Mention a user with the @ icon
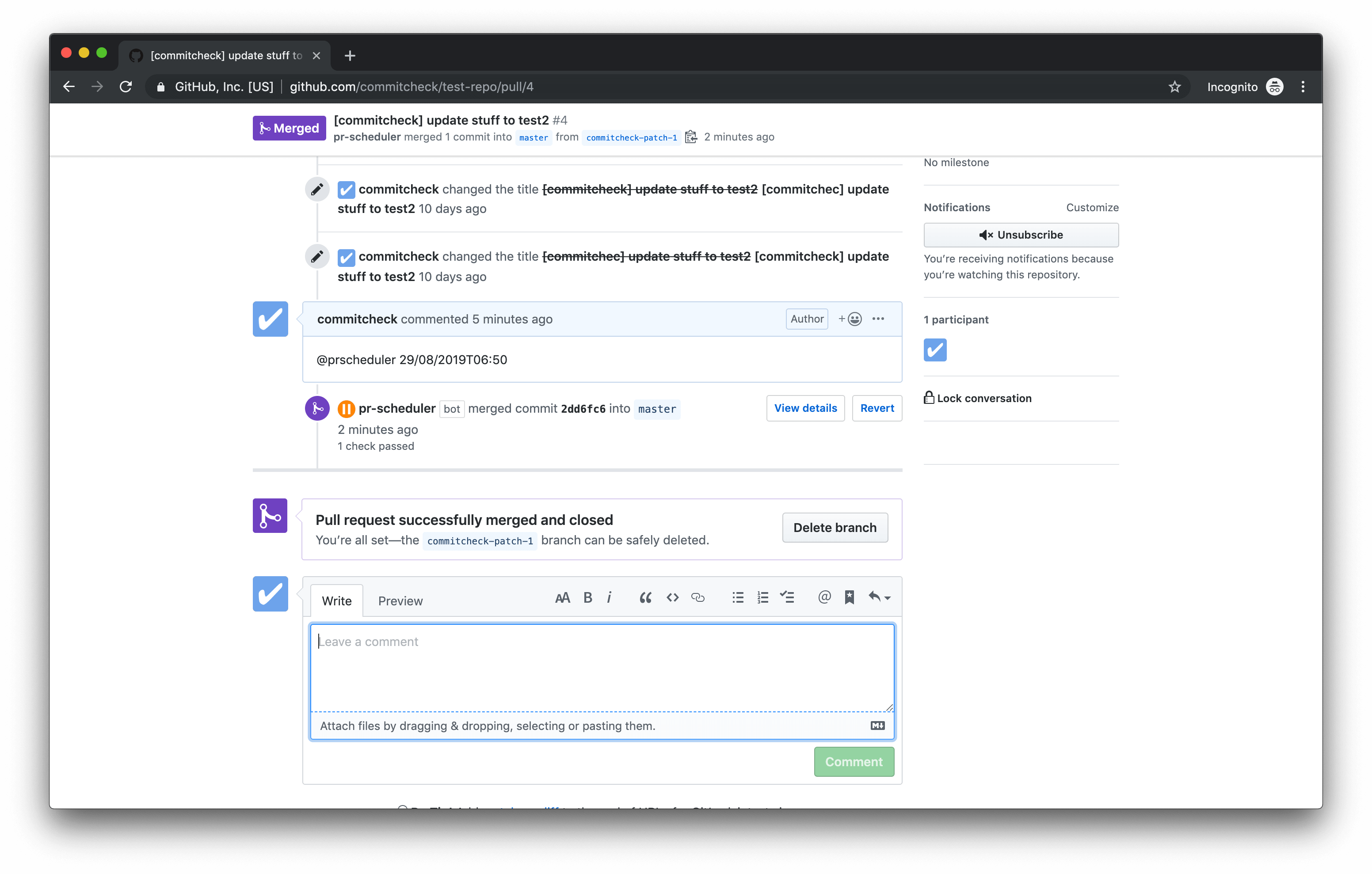This screenshot has width=1372, height=874. [824, 597]
